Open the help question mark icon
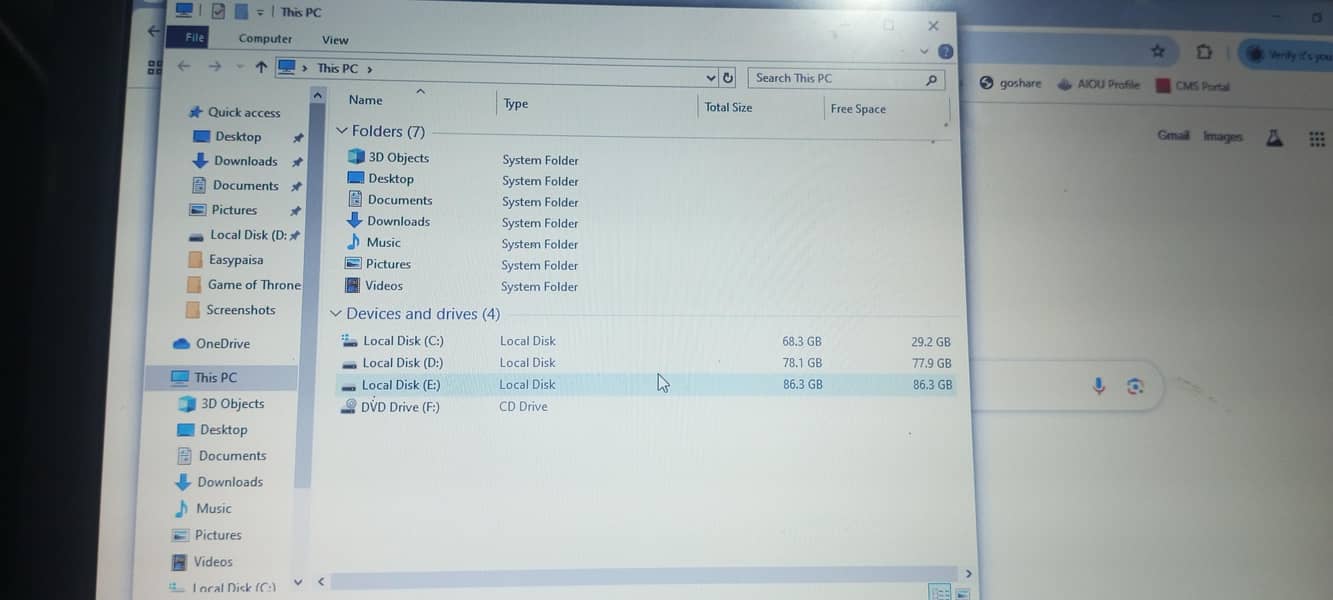The height and width of the screenshot is (600, 1333). tap(945, 52)
